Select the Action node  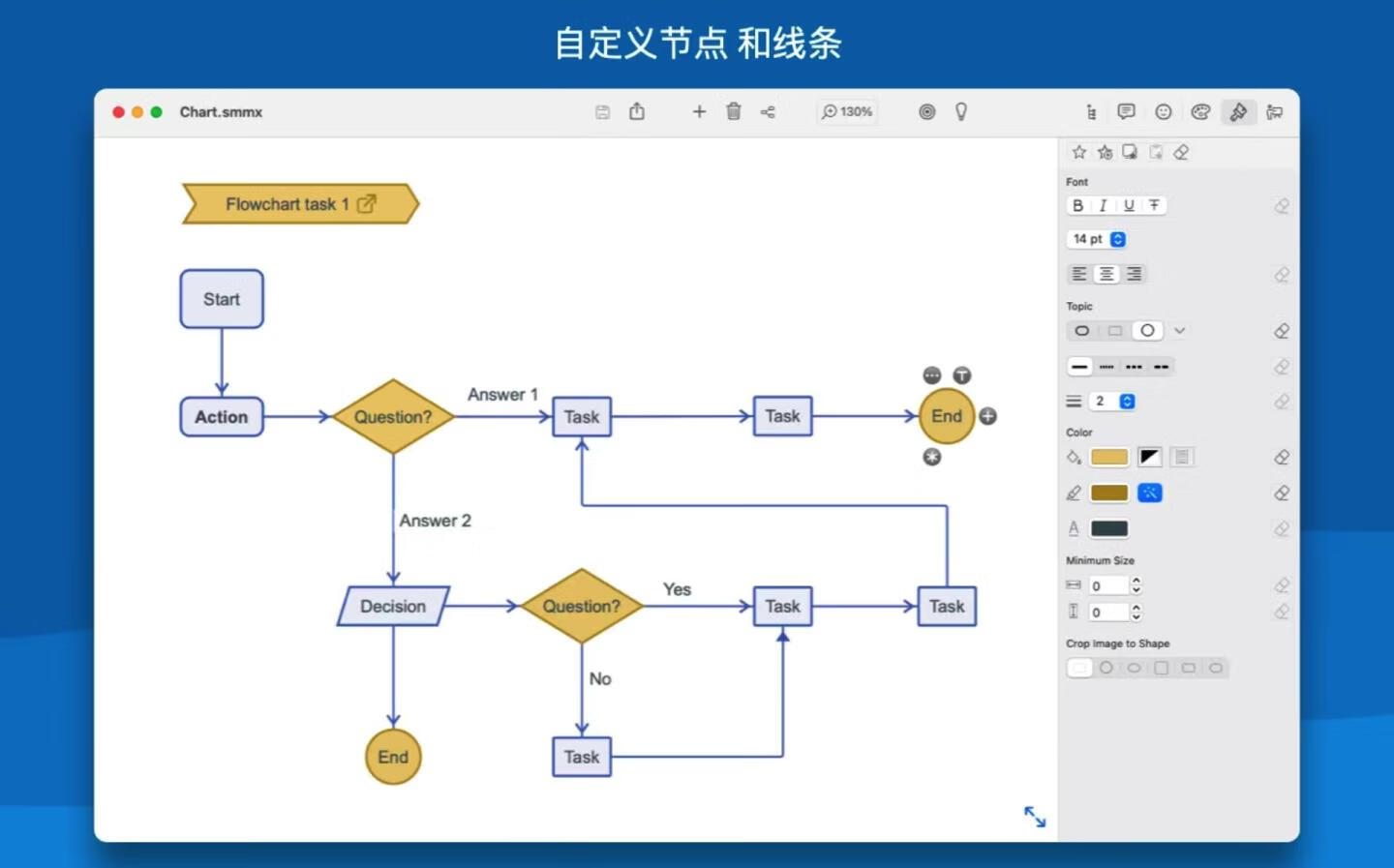pyautogui.click(x=222, y=417)
